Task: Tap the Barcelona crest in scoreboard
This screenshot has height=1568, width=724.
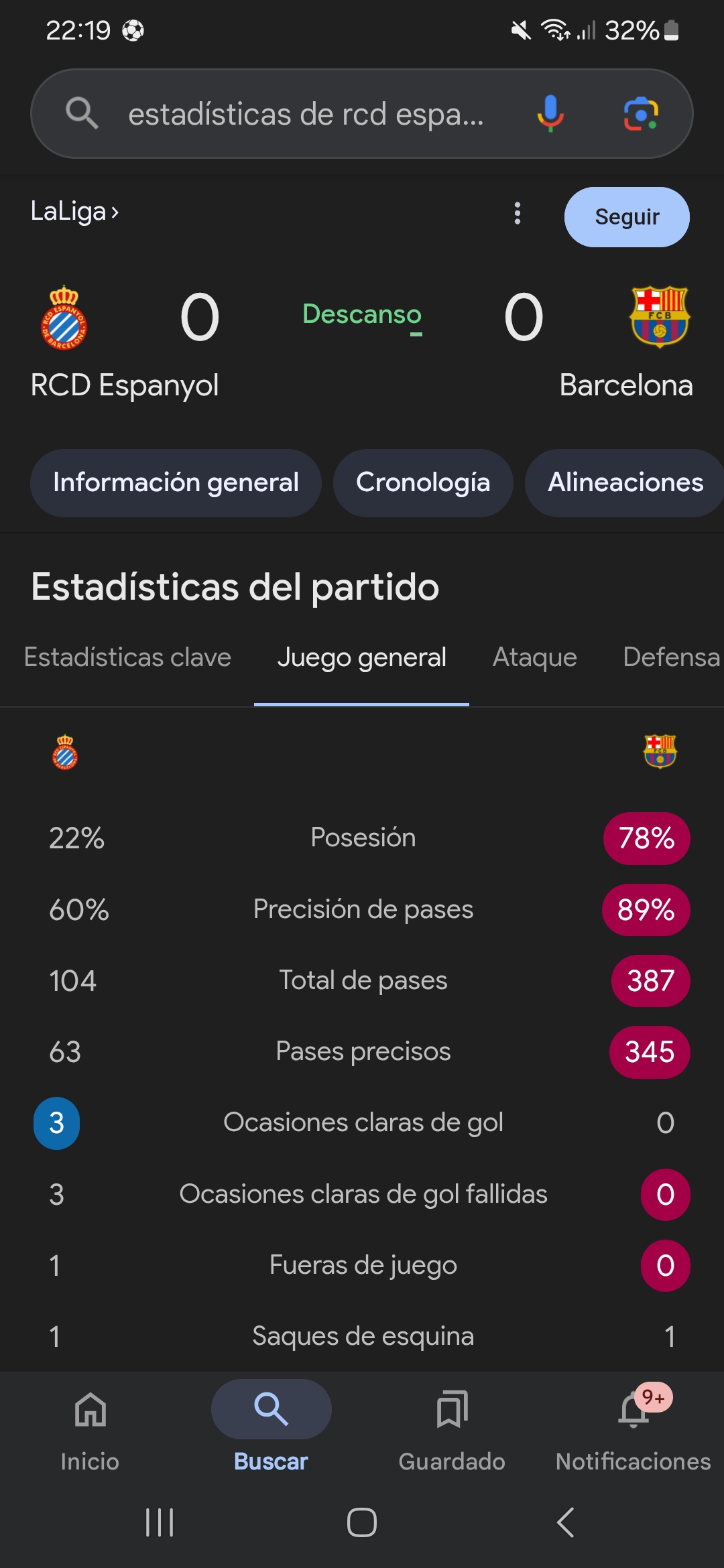Action: 660,316
